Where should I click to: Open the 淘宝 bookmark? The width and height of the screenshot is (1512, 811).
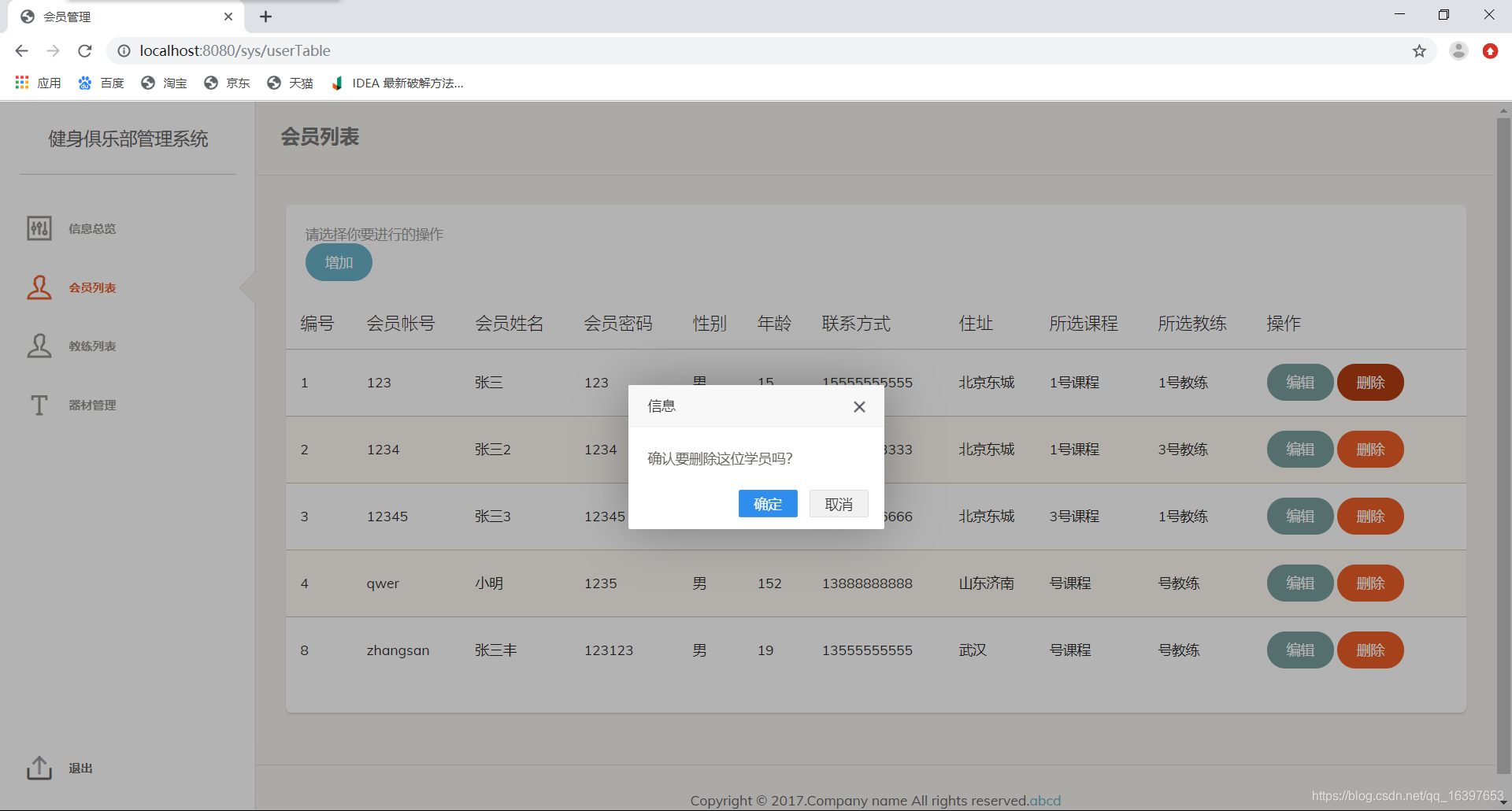click(164, 83)
